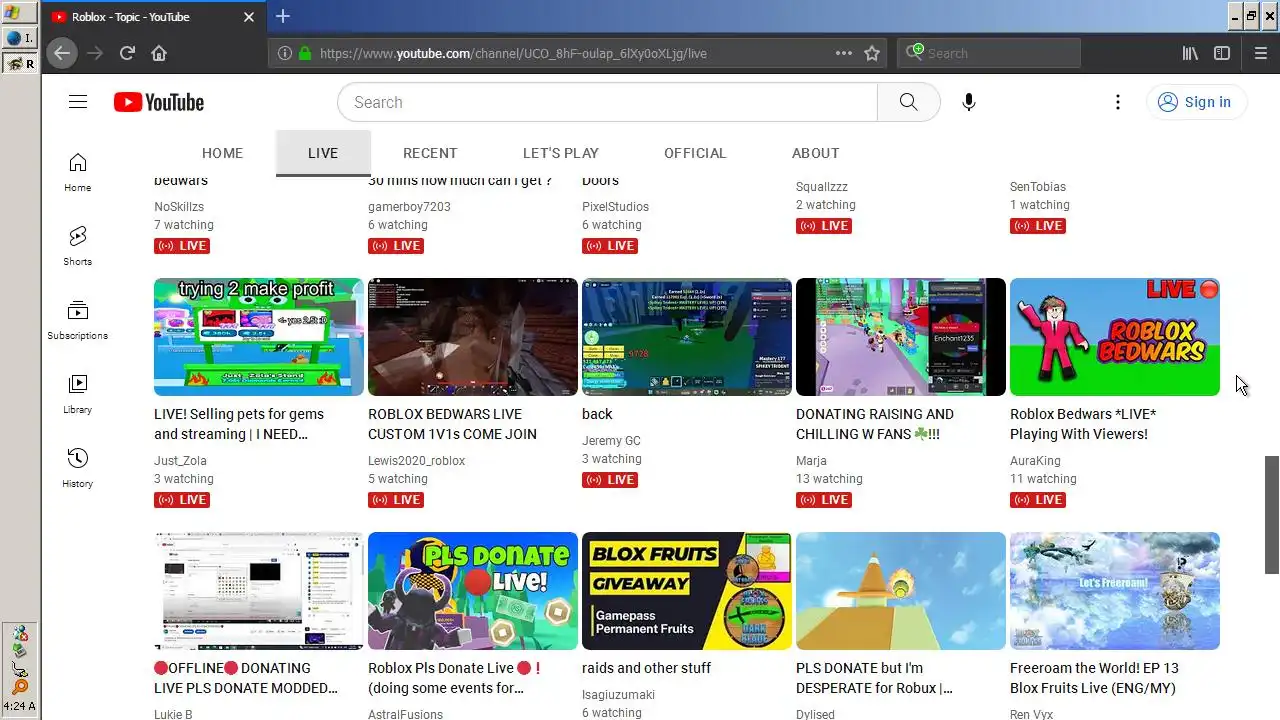Go to Home in the sidebar

(78, 172)
